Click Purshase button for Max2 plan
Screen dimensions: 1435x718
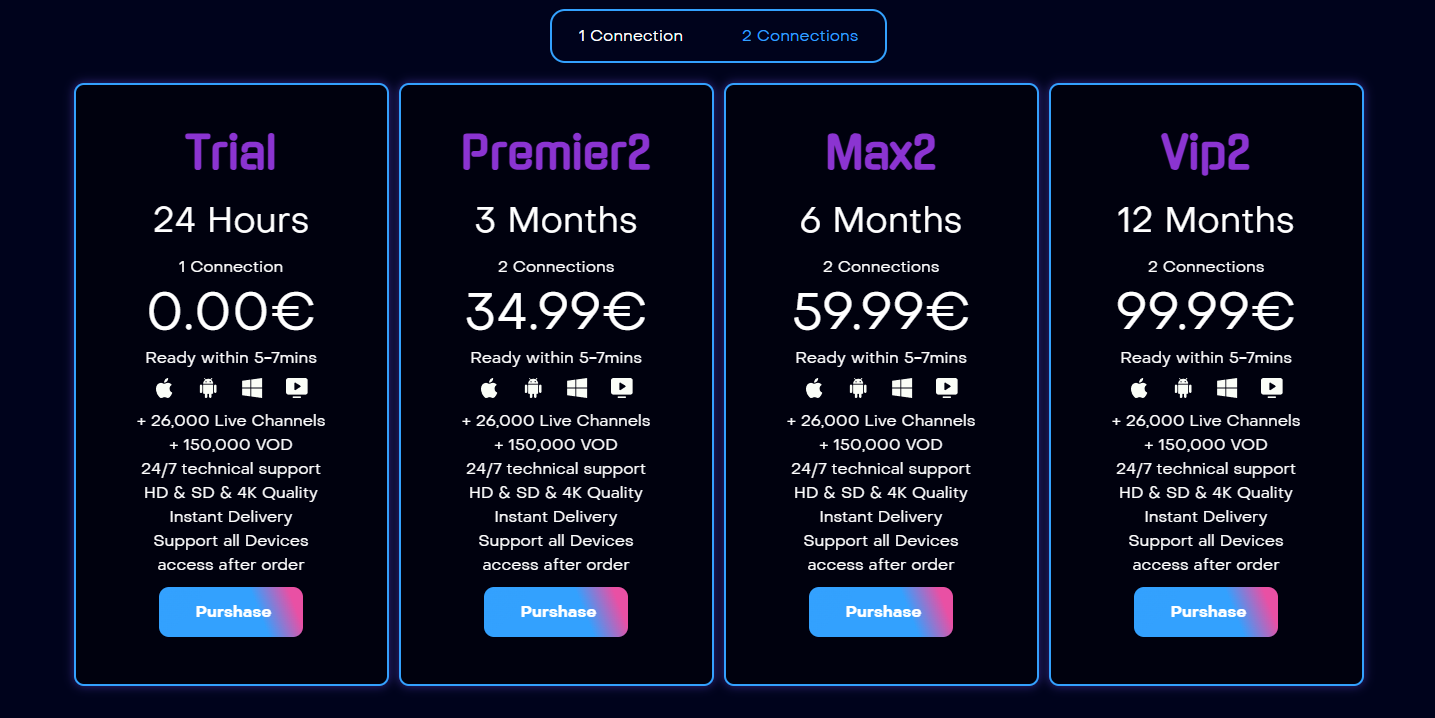click(881, 612)
